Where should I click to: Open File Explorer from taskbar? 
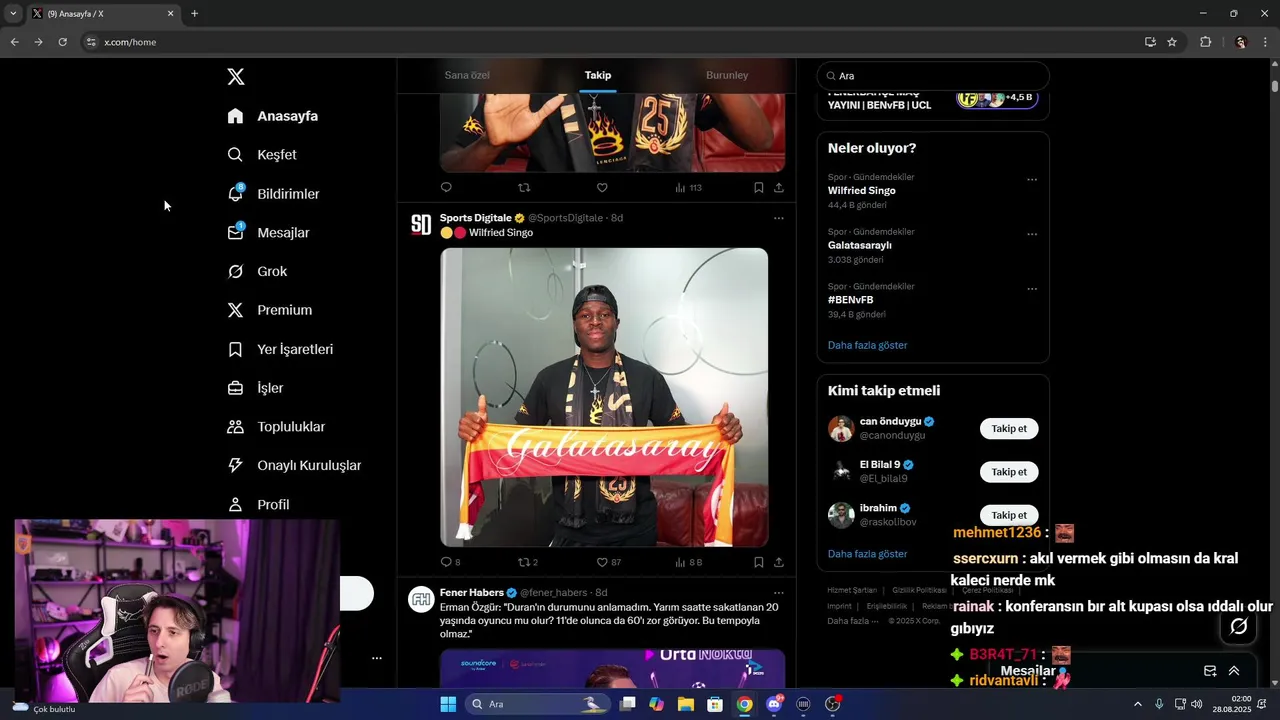(x=685, y=704)
